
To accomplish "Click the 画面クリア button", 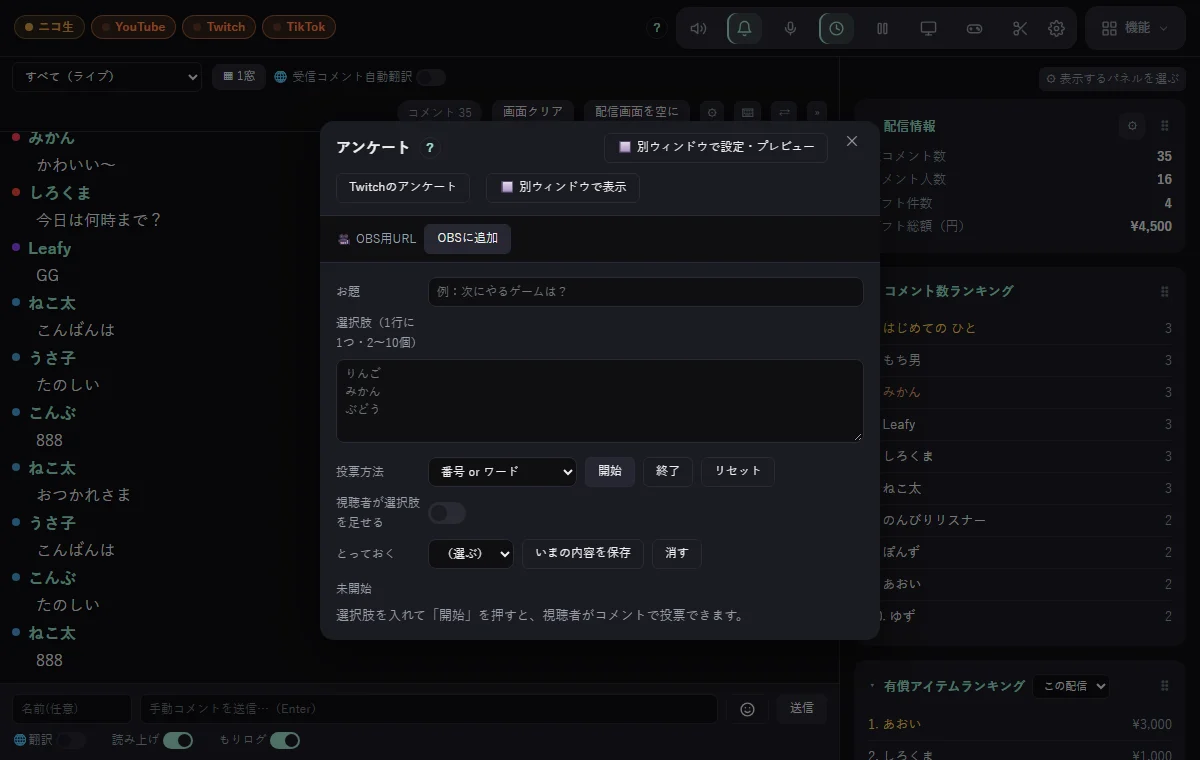I will pos(533,112).
